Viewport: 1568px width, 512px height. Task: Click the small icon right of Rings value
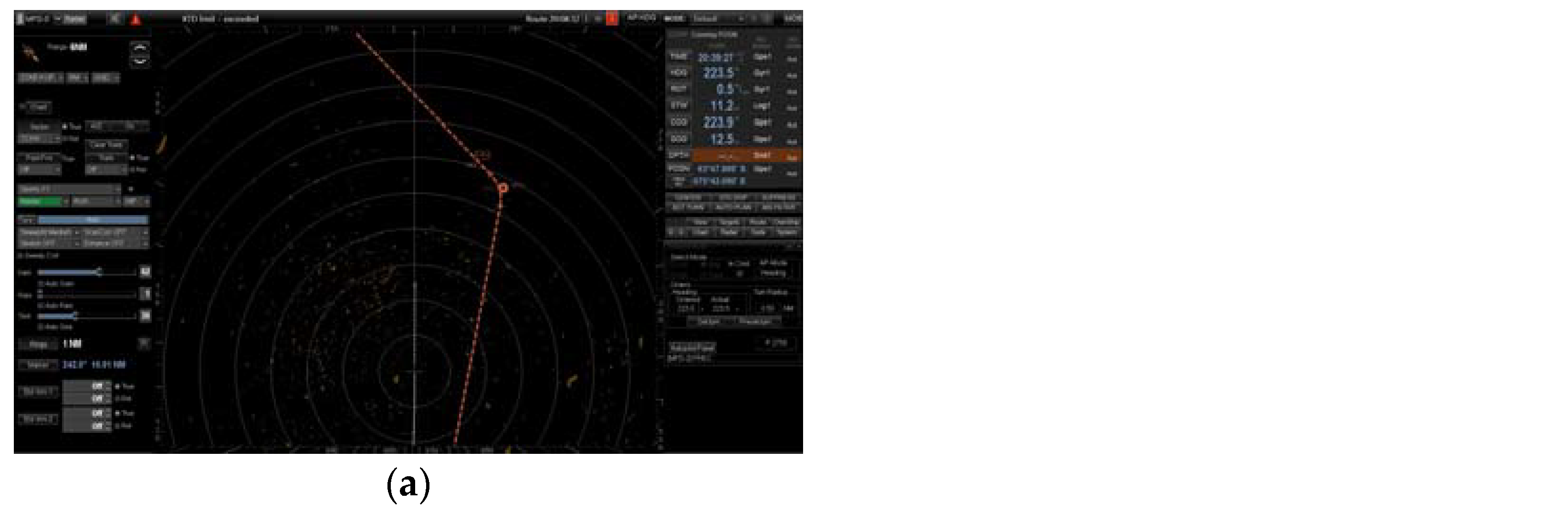tap(144, 344)
